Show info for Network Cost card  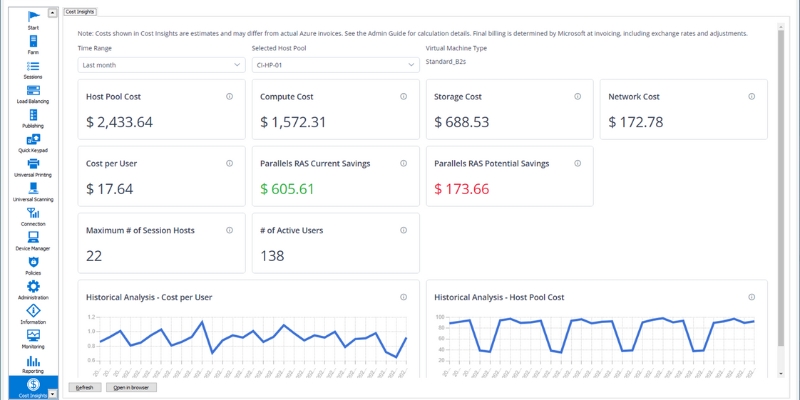(x=751, y=96)
